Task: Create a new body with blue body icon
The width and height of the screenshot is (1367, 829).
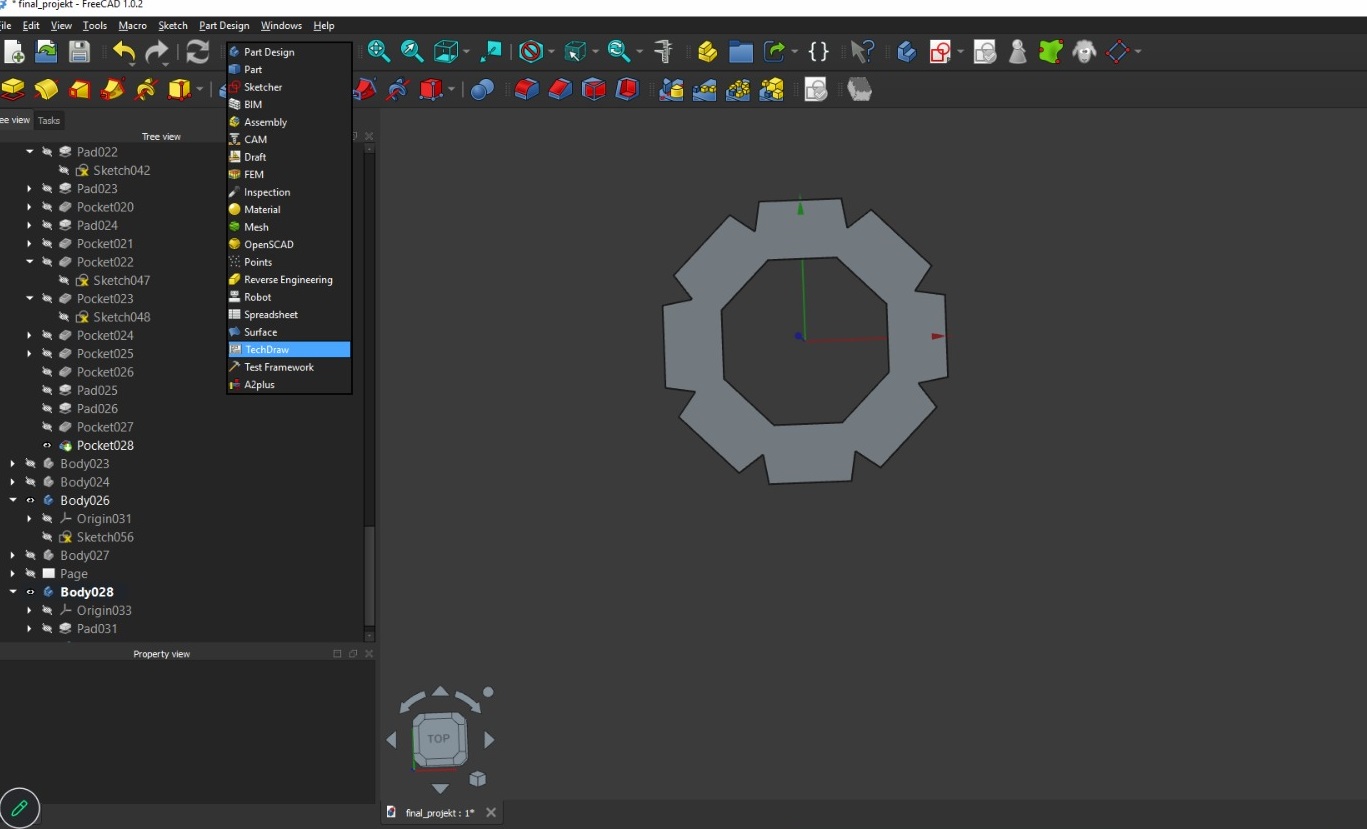Action: (906, 51)
